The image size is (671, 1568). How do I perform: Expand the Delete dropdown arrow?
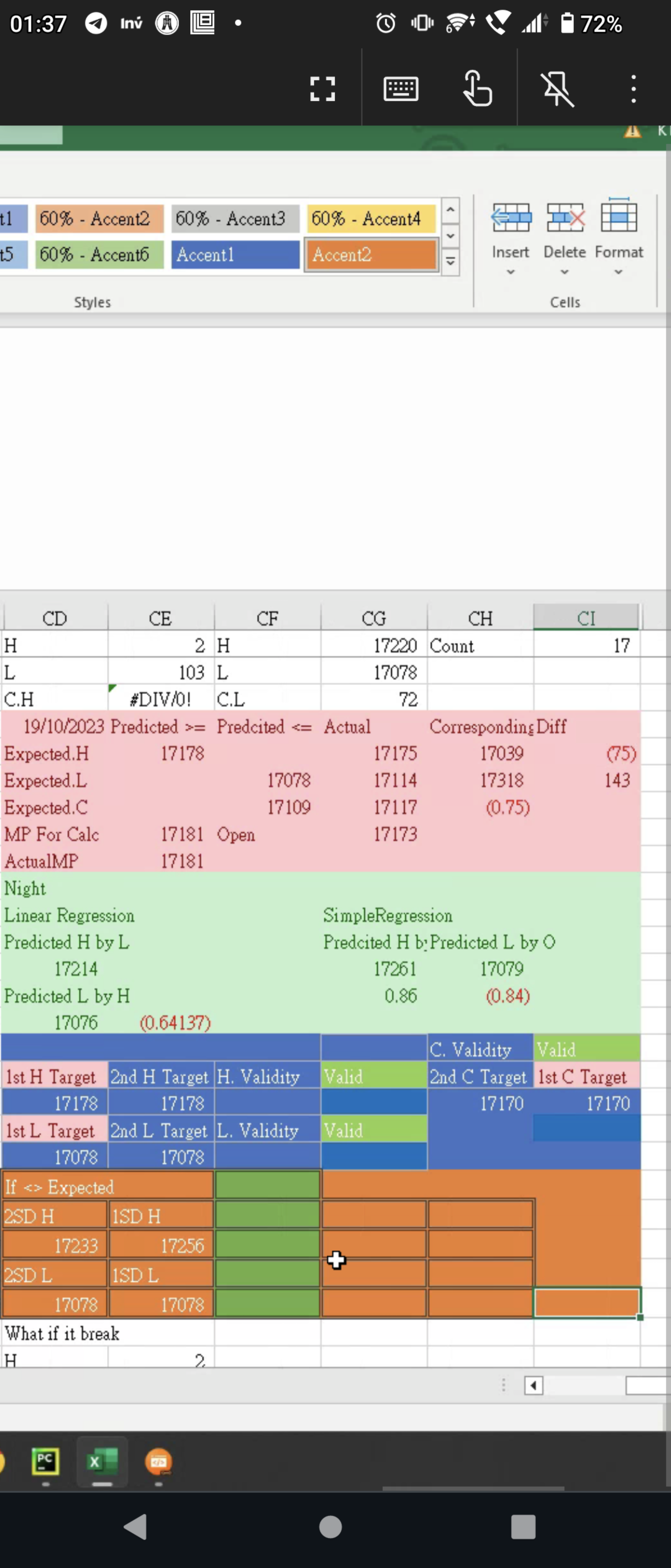(x=564, y=272)
